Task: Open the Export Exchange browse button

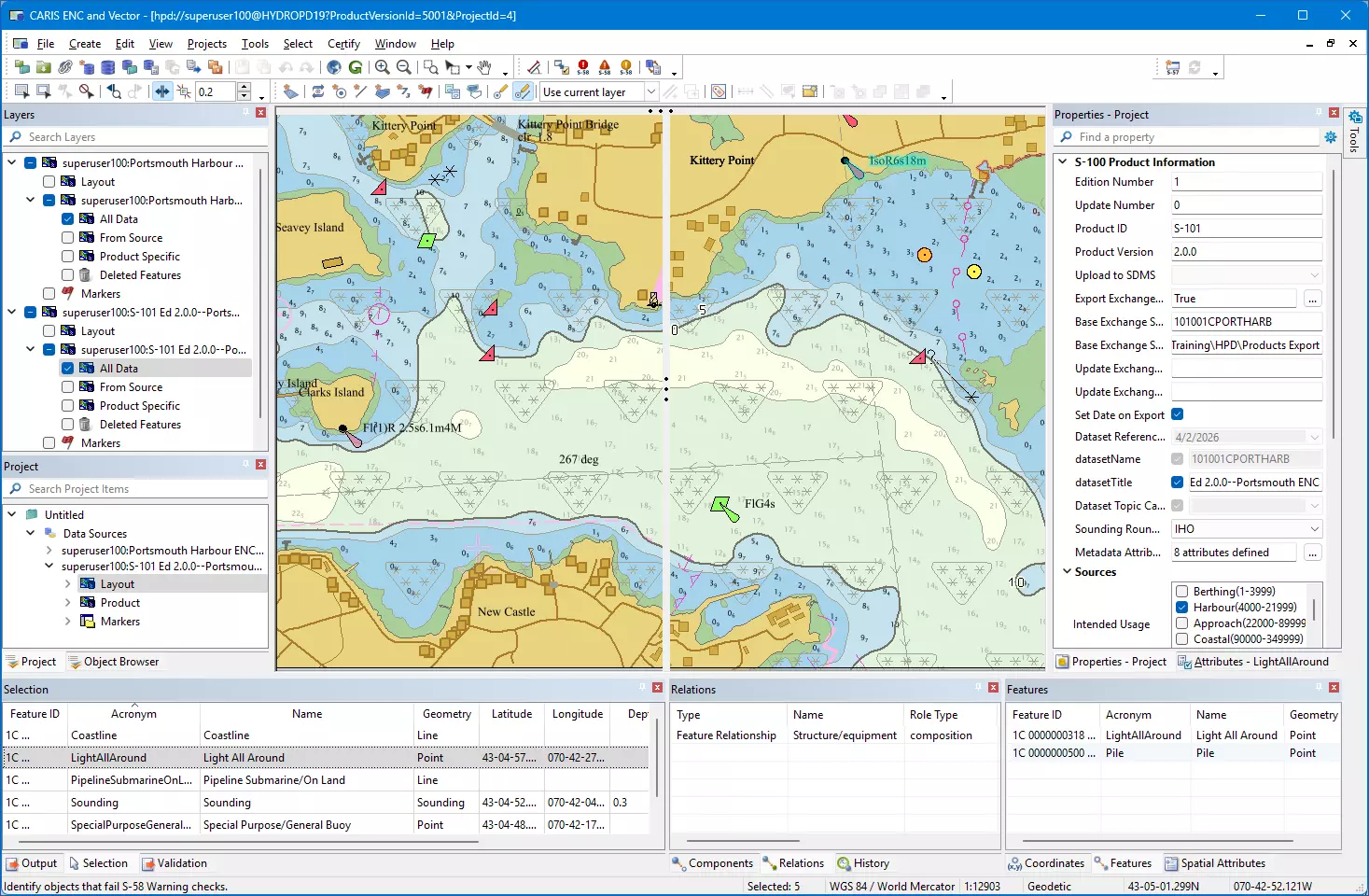Action: [1312, 298]
